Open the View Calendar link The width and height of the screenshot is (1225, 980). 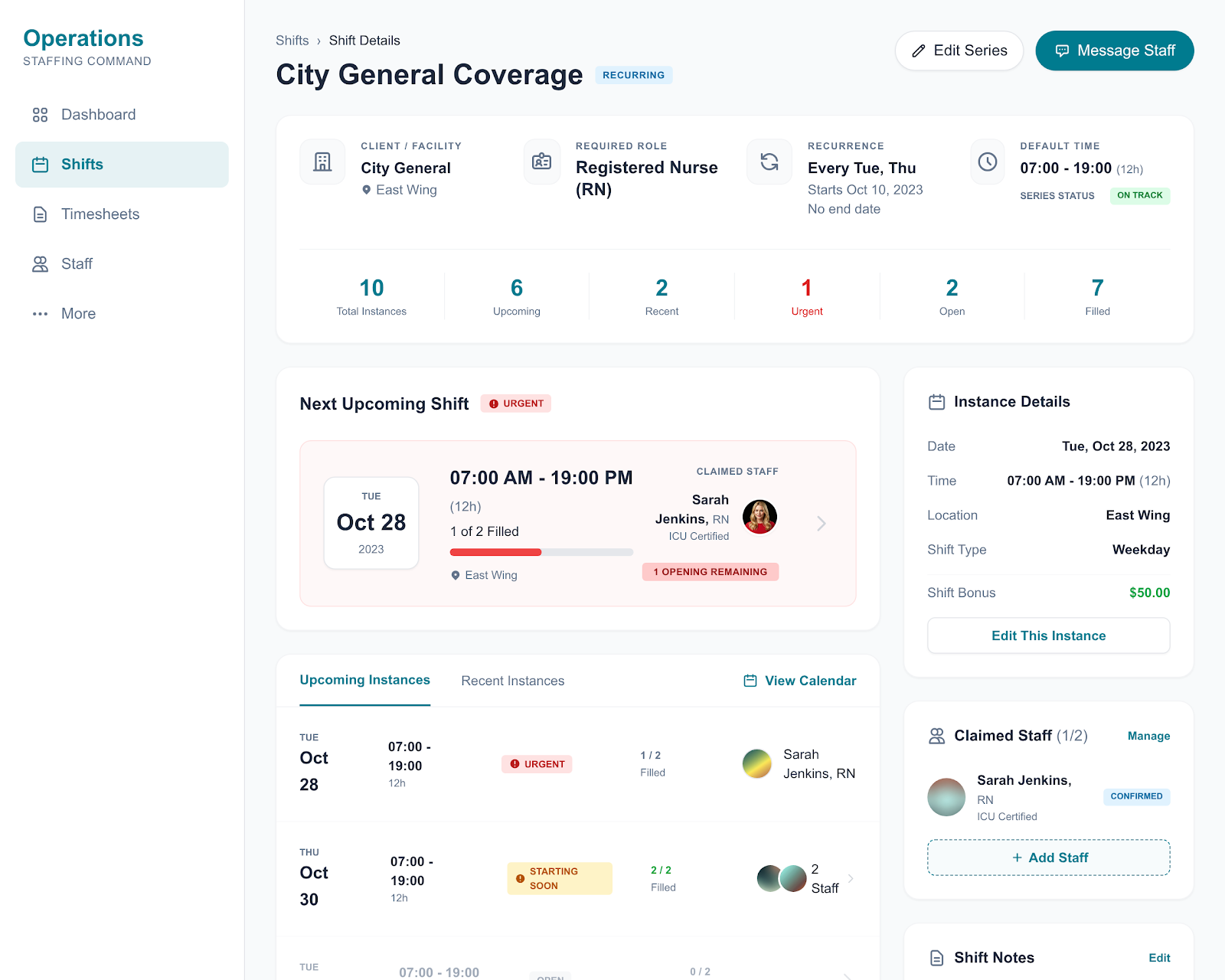pyautogui.click(x=800, y=681)
